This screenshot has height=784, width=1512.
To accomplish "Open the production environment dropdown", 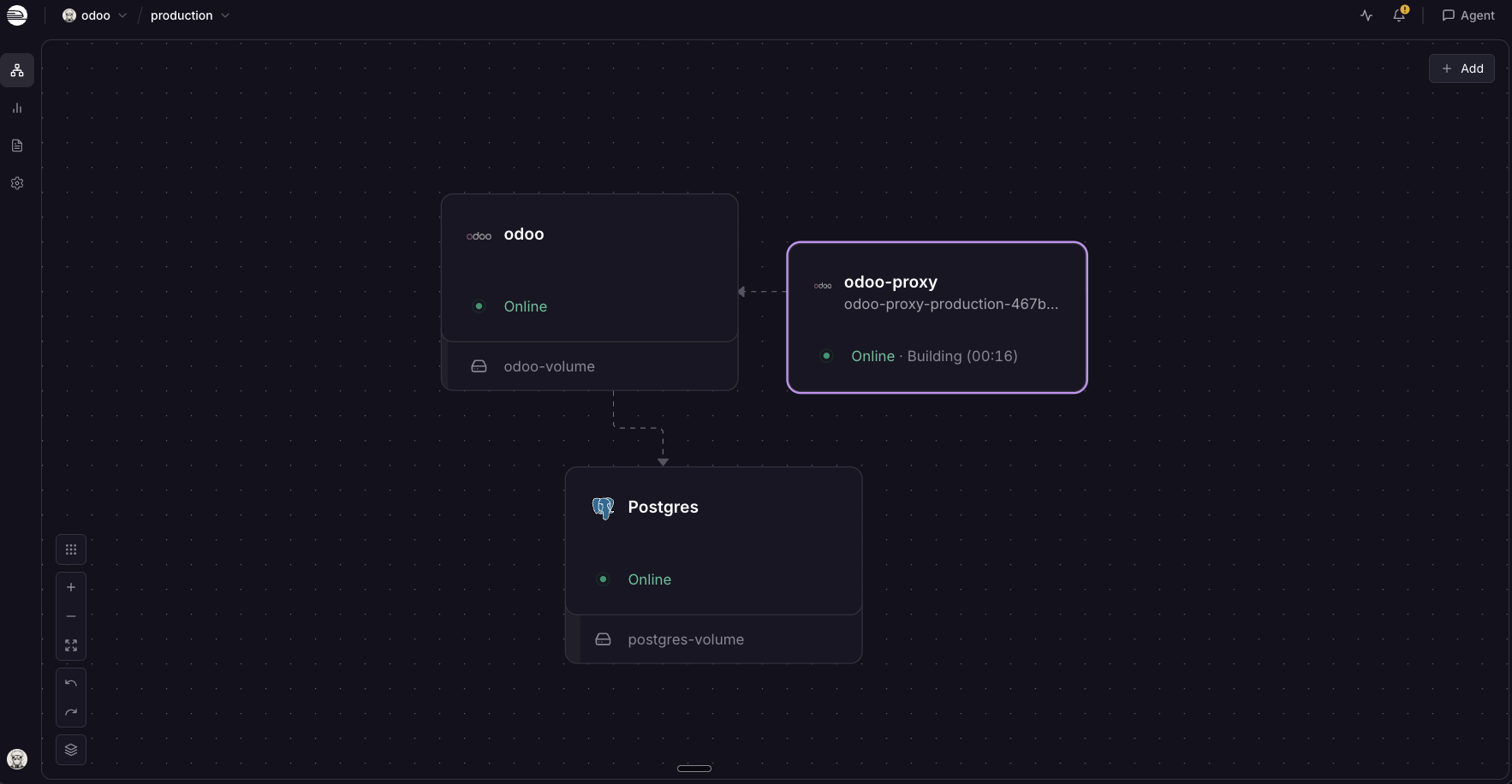I will [189, 15].
